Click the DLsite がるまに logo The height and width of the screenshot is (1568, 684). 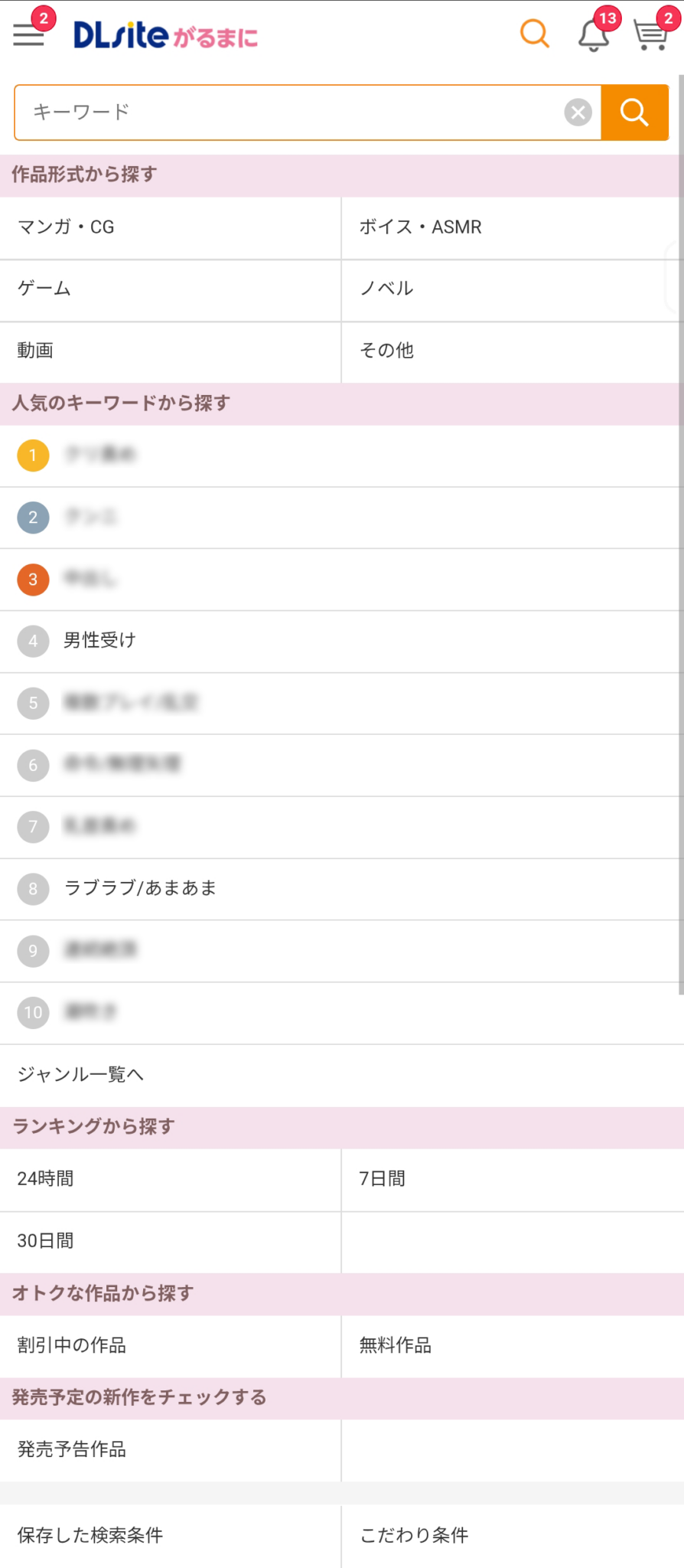[165, 35]
